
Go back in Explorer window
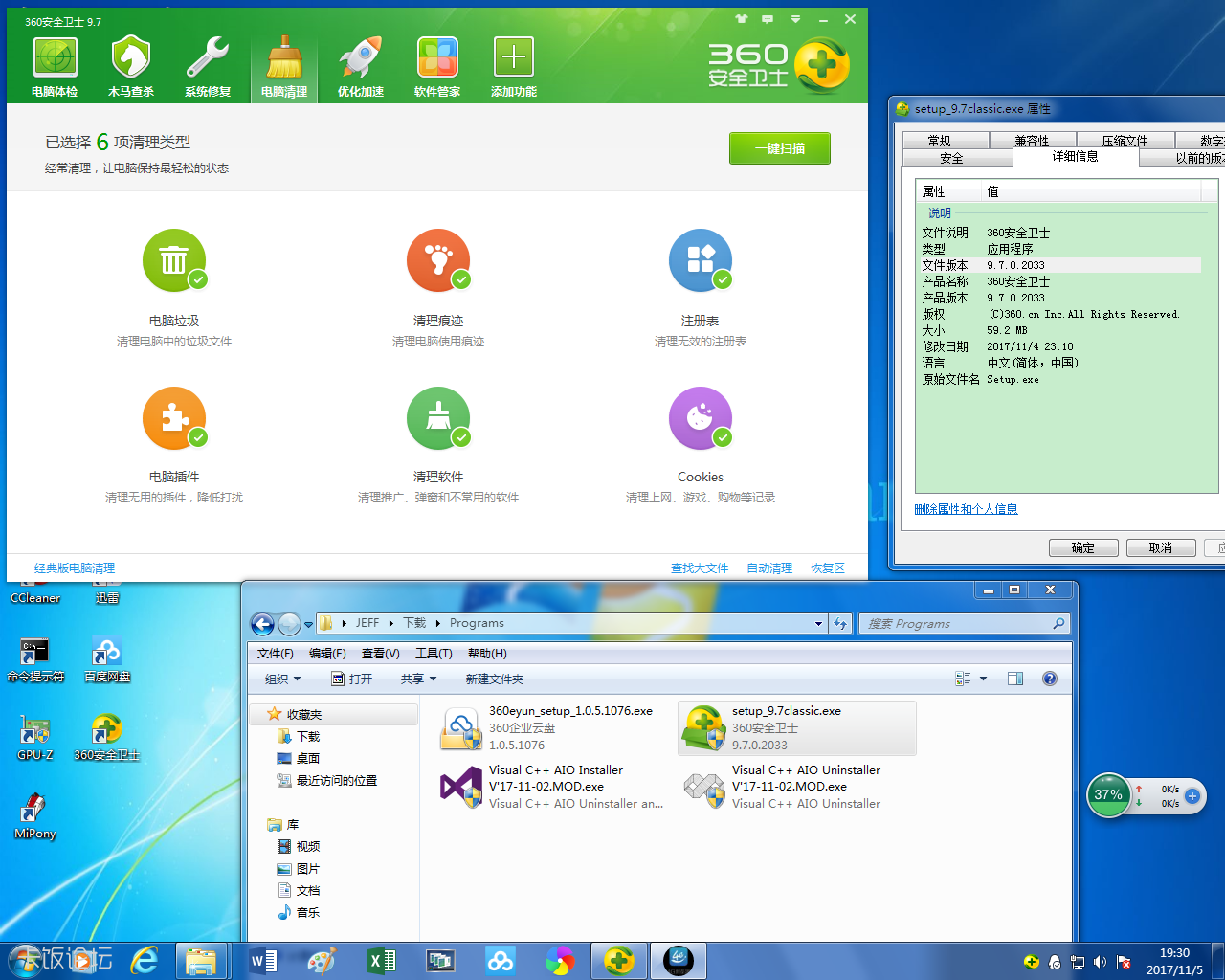(262, 624)
